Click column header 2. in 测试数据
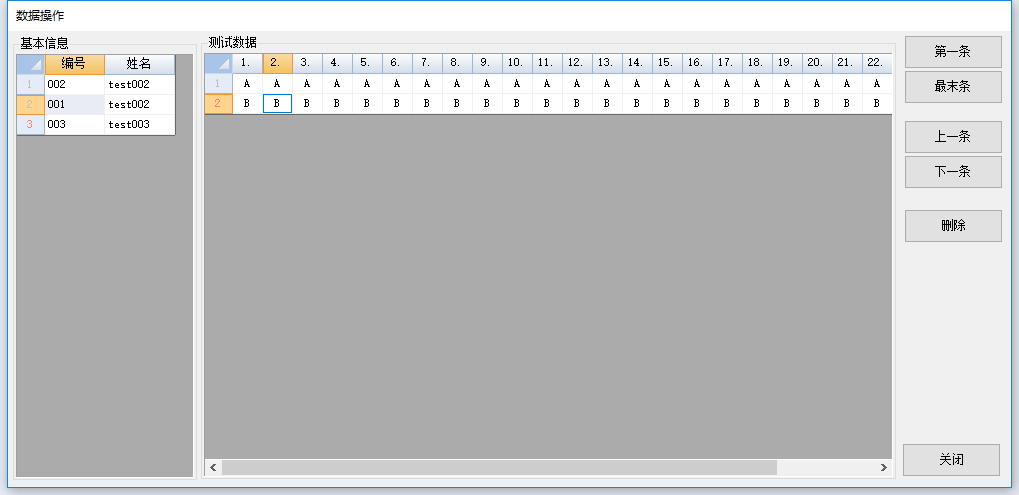The image size is (1019, 495). pyautogui.click(x=277, y=64)
